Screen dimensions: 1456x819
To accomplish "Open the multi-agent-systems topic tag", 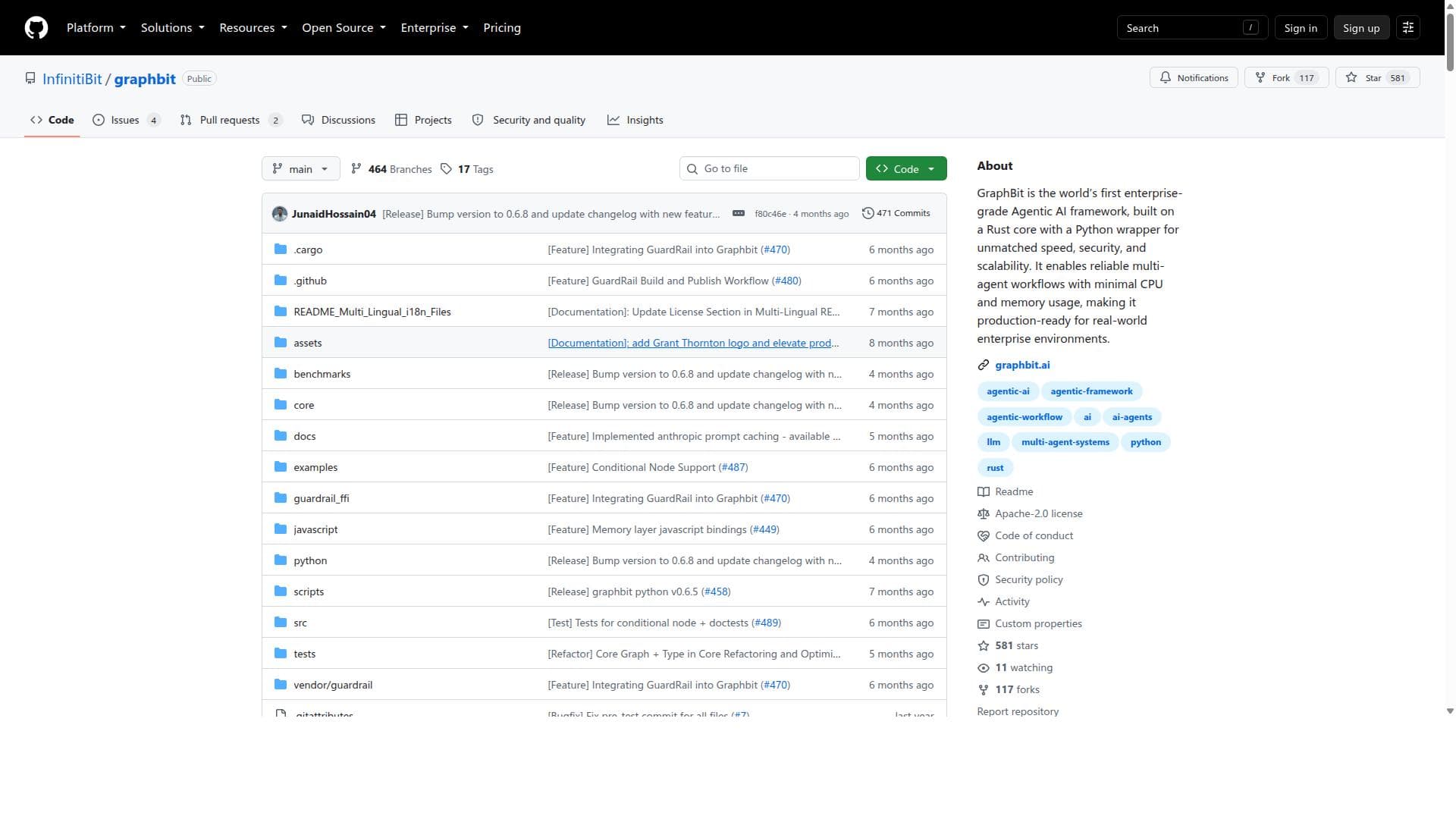I will point(1065,443).
